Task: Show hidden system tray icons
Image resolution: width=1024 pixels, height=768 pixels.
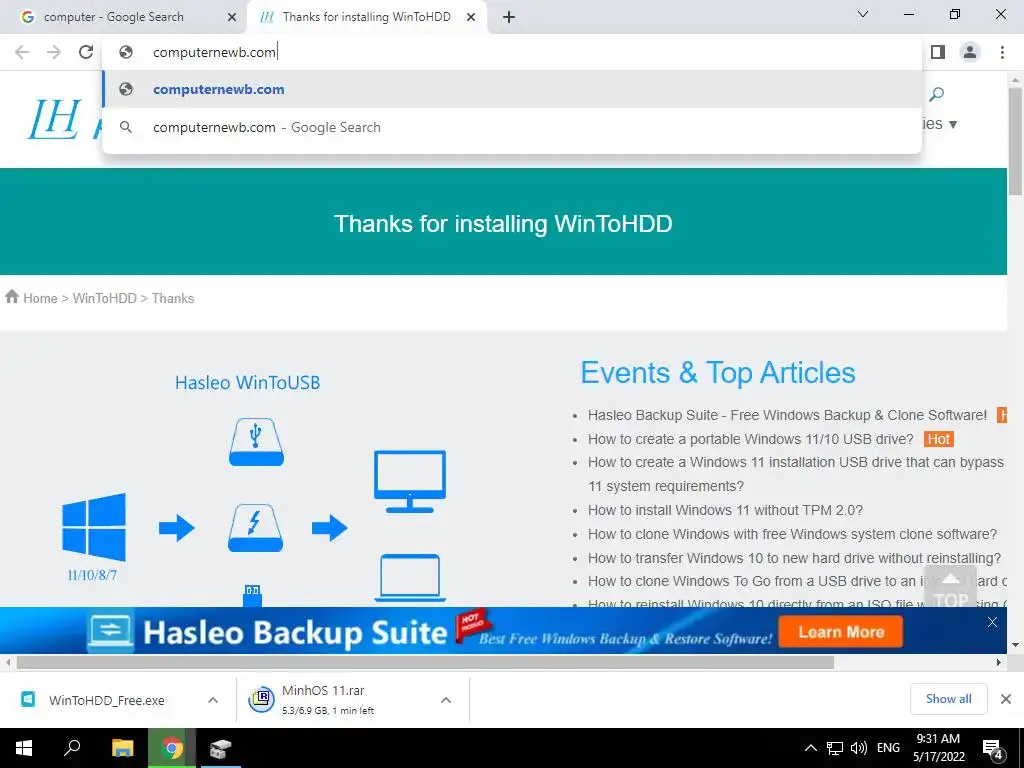Action: [810, 748]
